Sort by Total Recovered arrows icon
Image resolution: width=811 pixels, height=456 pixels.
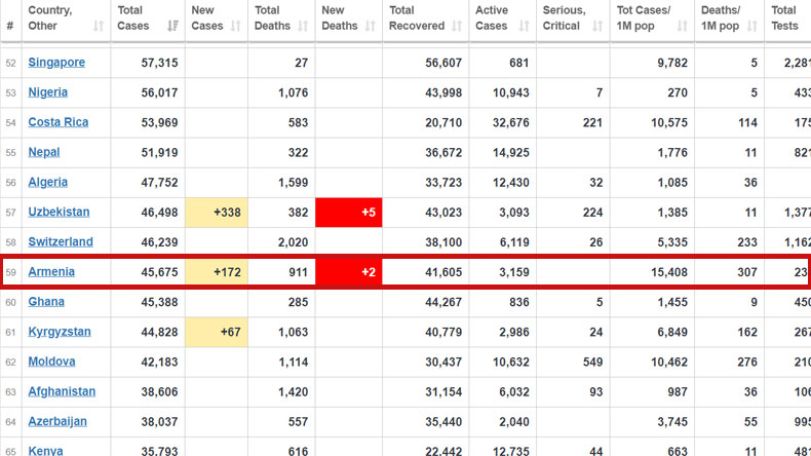pos(457,26)
